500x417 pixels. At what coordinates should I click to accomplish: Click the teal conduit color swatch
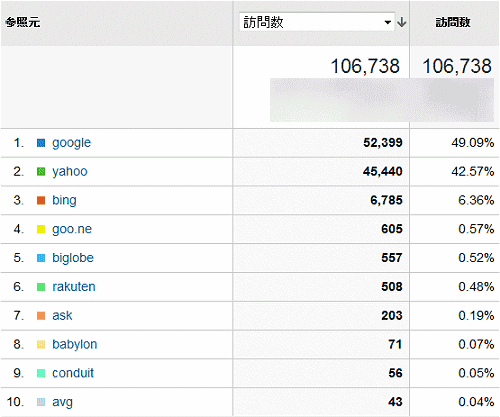pyautogui.click(x=41, y=373)
